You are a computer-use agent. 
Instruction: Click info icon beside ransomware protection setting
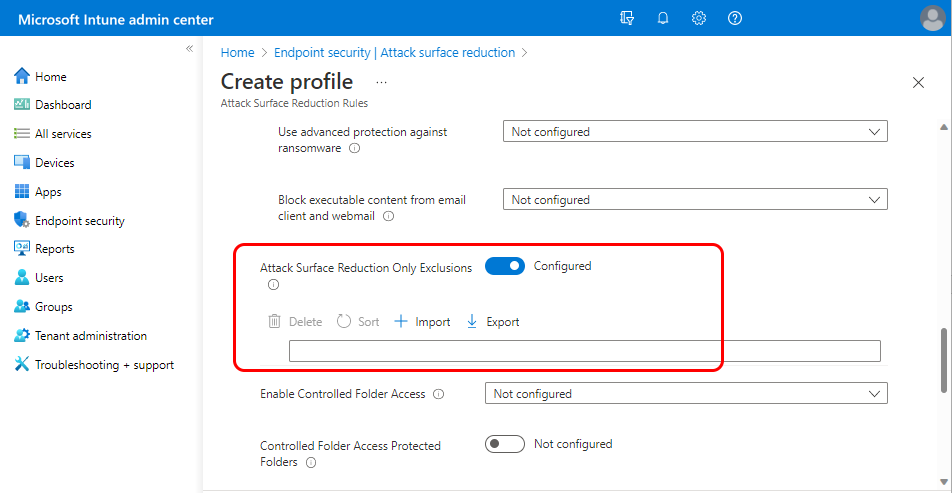[355, 148]
